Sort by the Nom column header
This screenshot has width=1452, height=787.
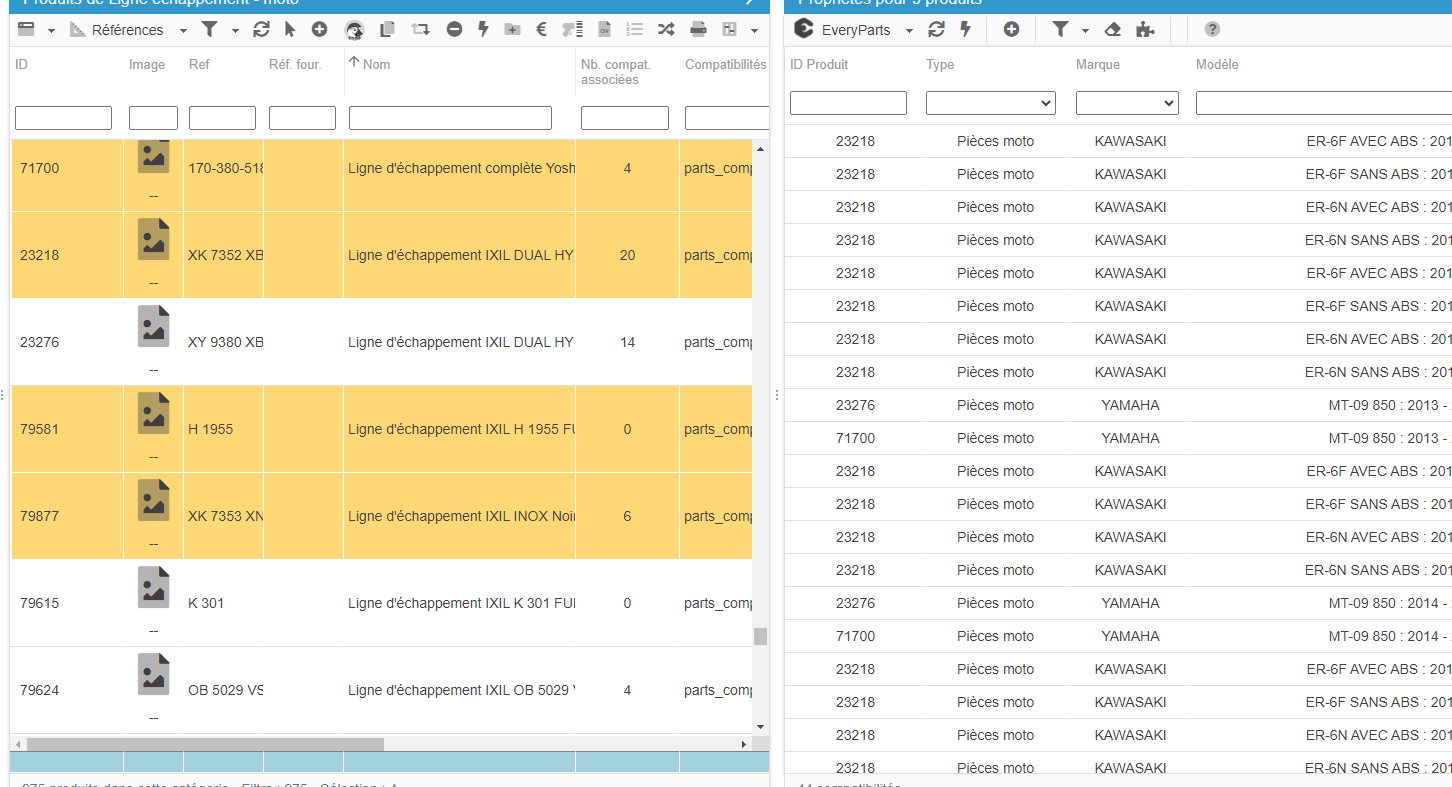(x=376, y=64)
